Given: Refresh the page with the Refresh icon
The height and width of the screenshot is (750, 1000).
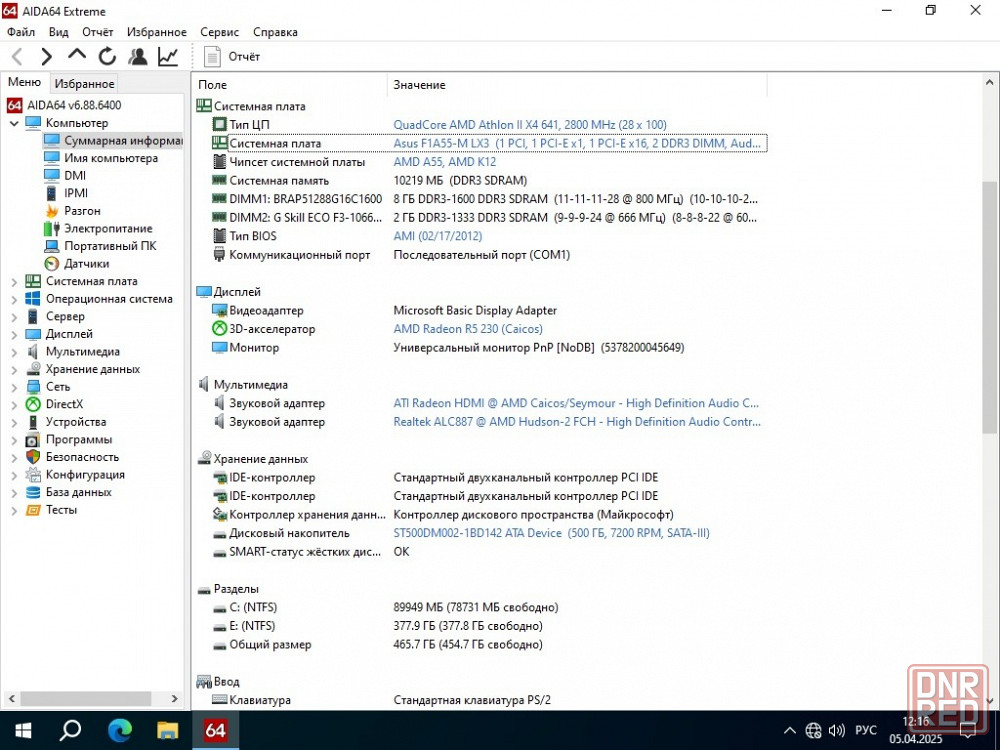Looking at the screenshot, I should tap(107, 57).
